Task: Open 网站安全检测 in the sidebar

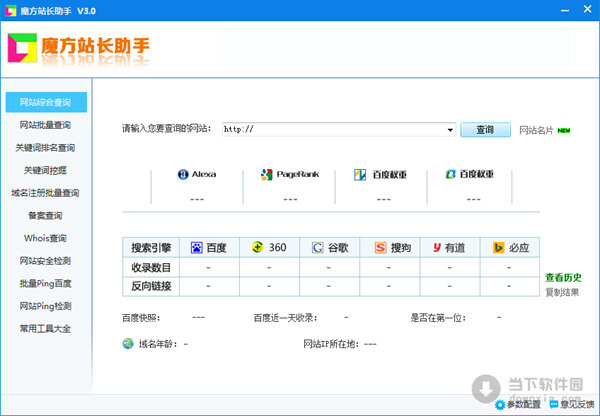Action: click(x=45, y=261)
